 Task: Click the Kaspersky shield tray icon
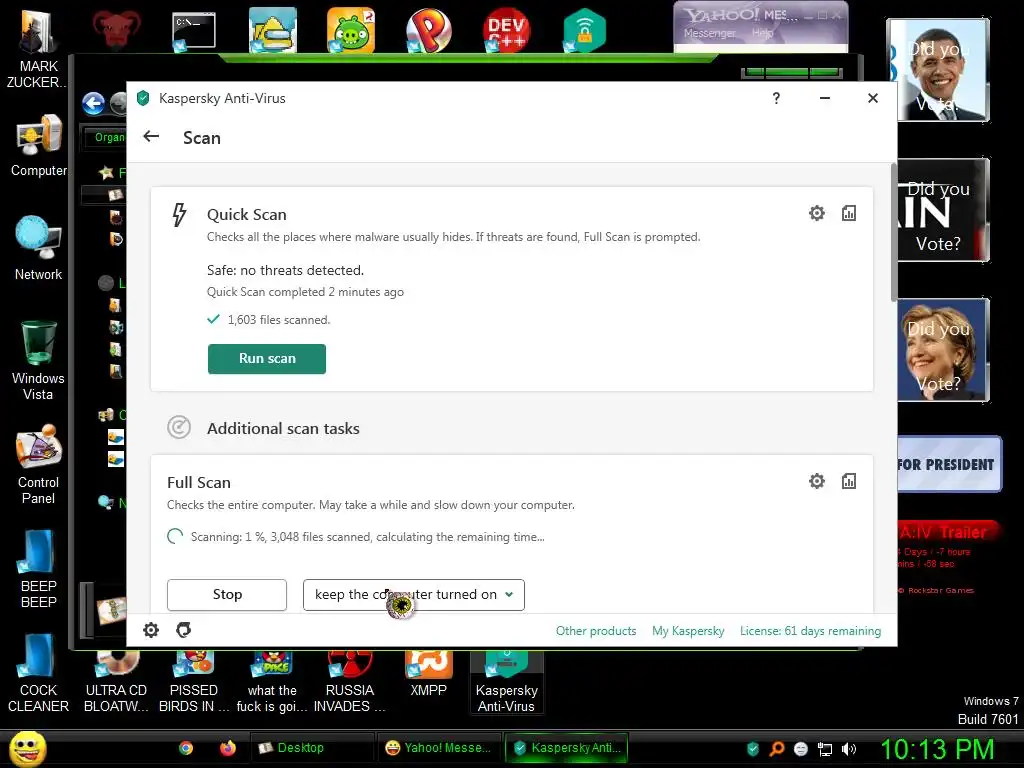pyautogui.click(x=753, y=748)
